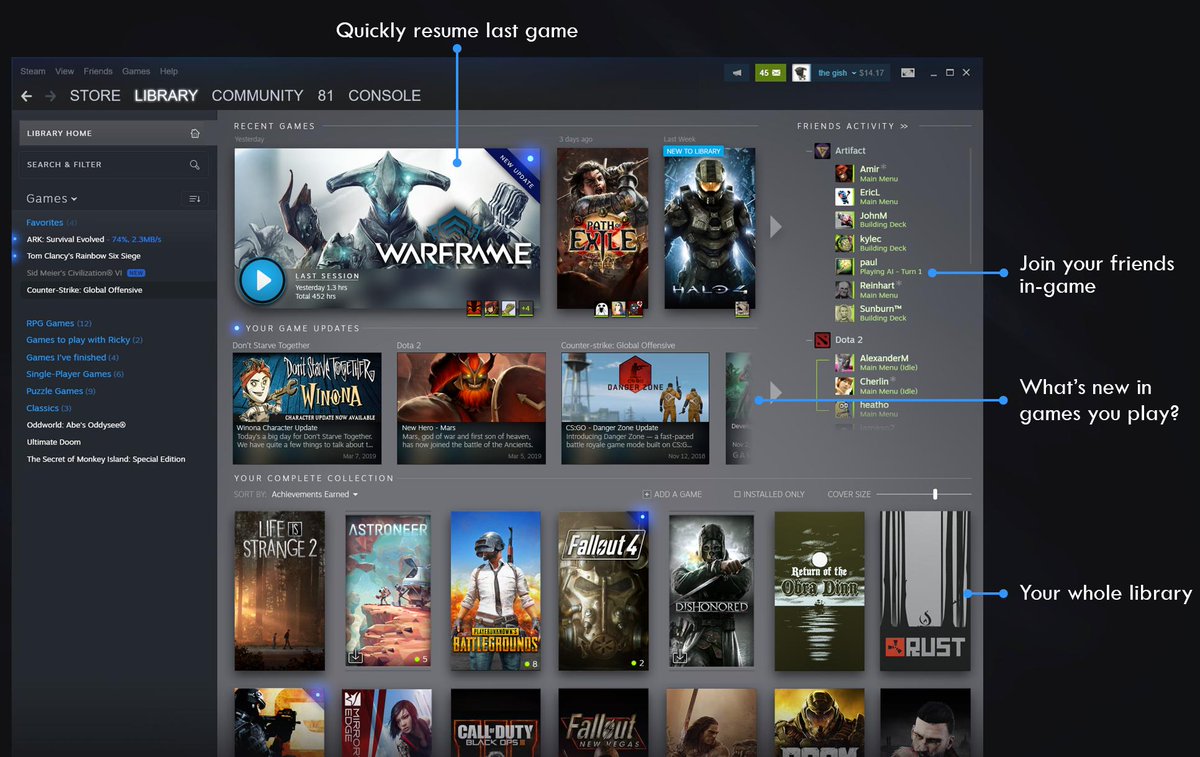Viewport: 1200px width, 757px height.
Task: Open the announcements megaphone icon
Action: pos(737,73)
